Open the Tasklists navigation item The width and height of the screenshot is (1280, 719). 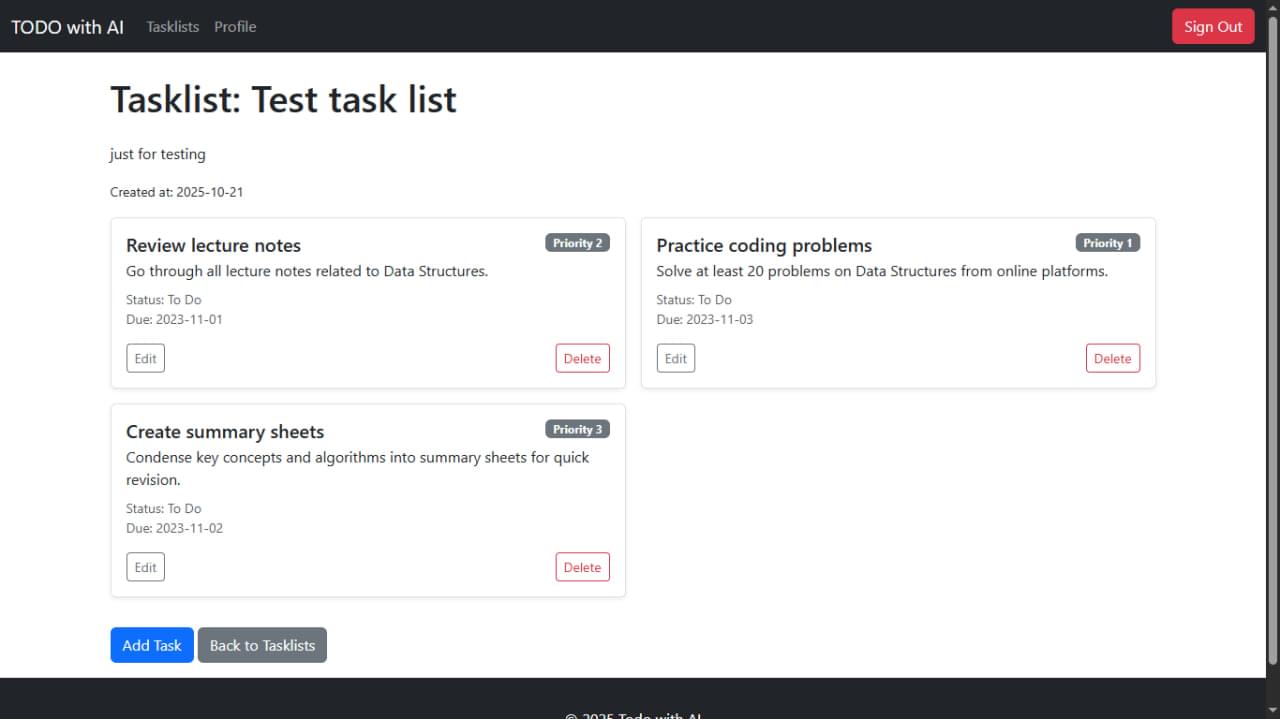(172, 27)
